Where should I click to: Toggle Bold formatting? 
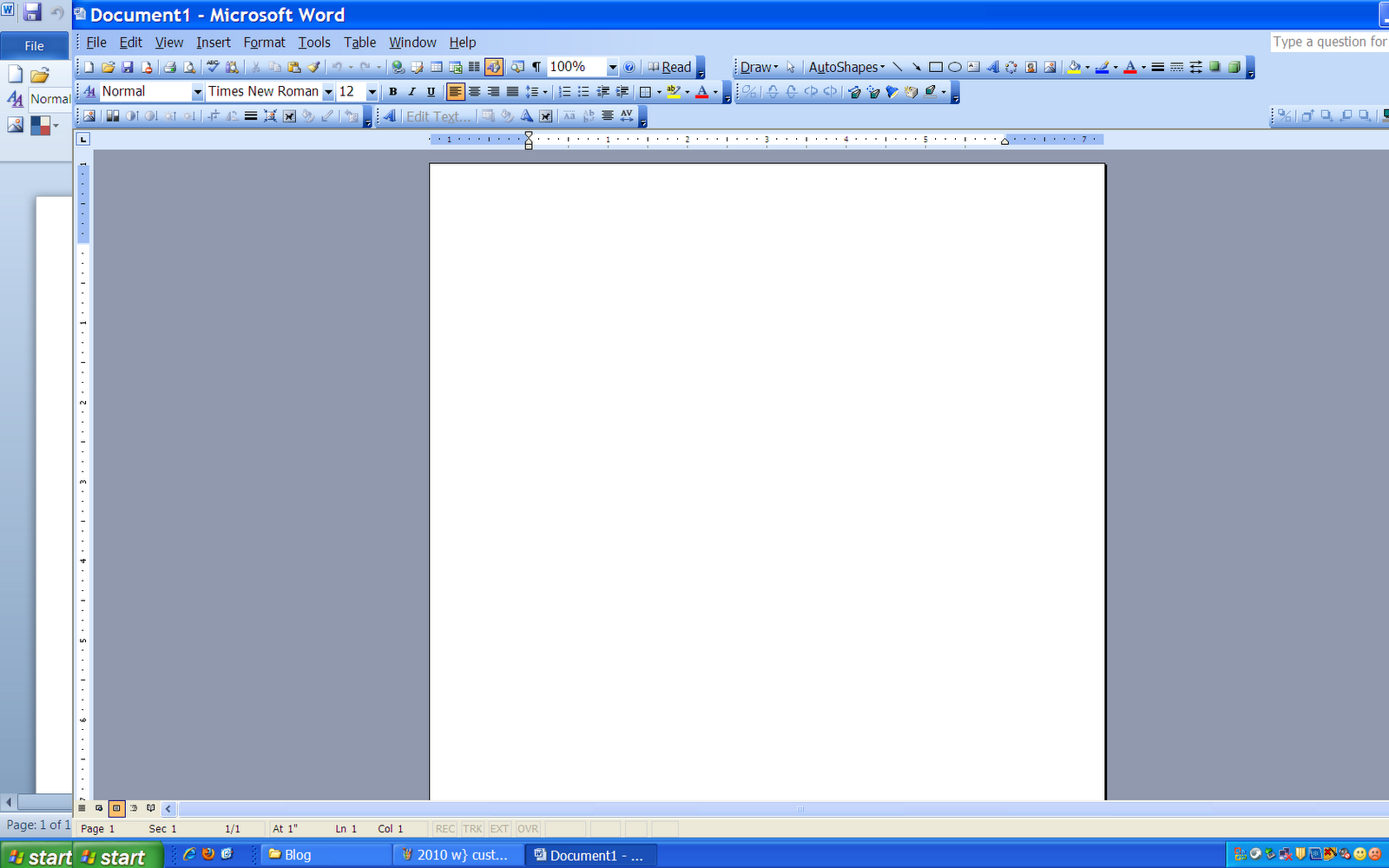click(x=392, y=91)
